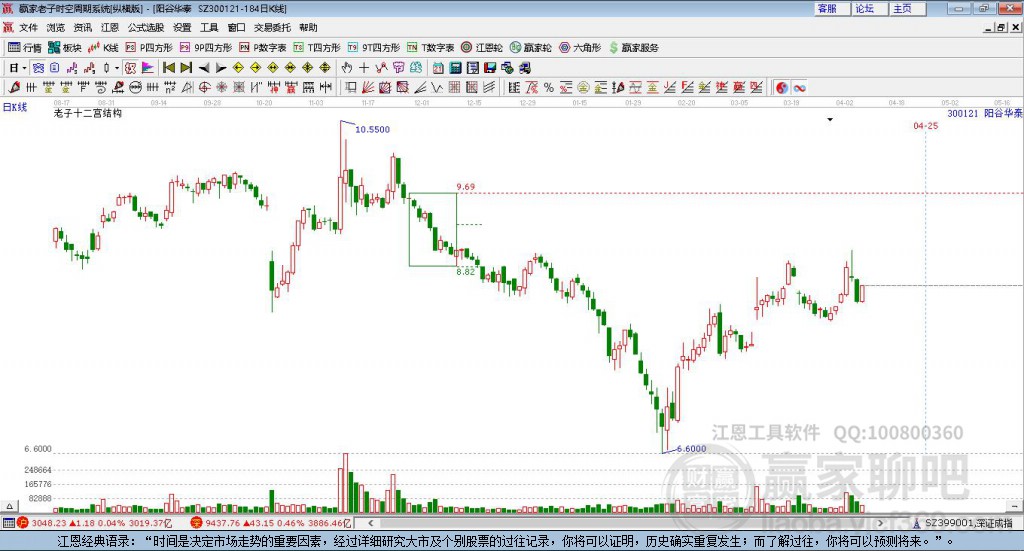This screenshot has width=1024, height=551.
Task: Open the 交易委托 menu
Action: click(x=272, y=27)
